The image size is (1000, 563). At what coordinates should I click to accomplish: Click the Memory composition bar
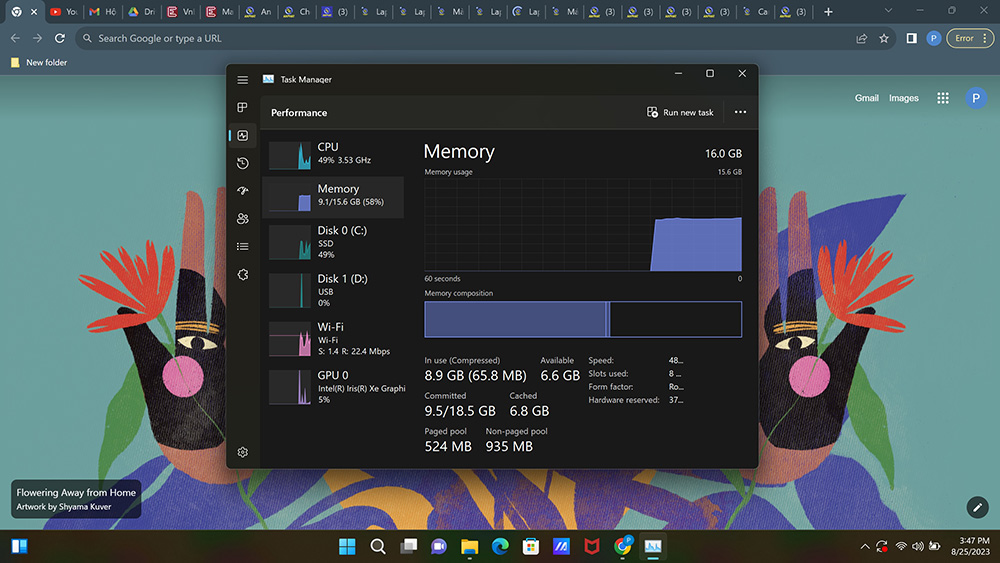tap(583, 319)
